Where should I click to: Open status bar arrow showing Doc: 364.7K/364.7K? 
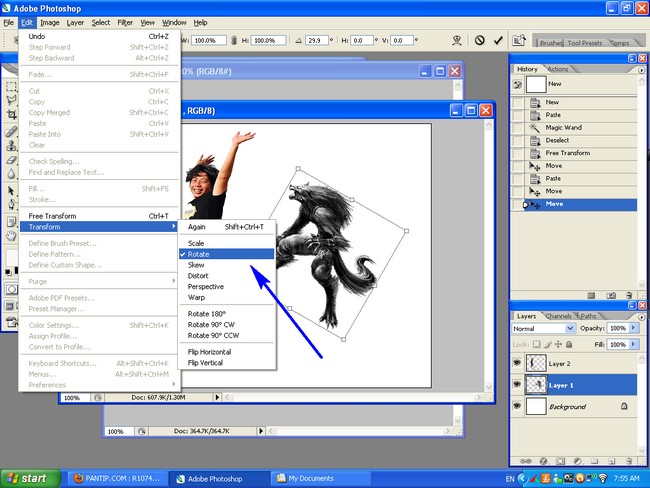point(261,431)
